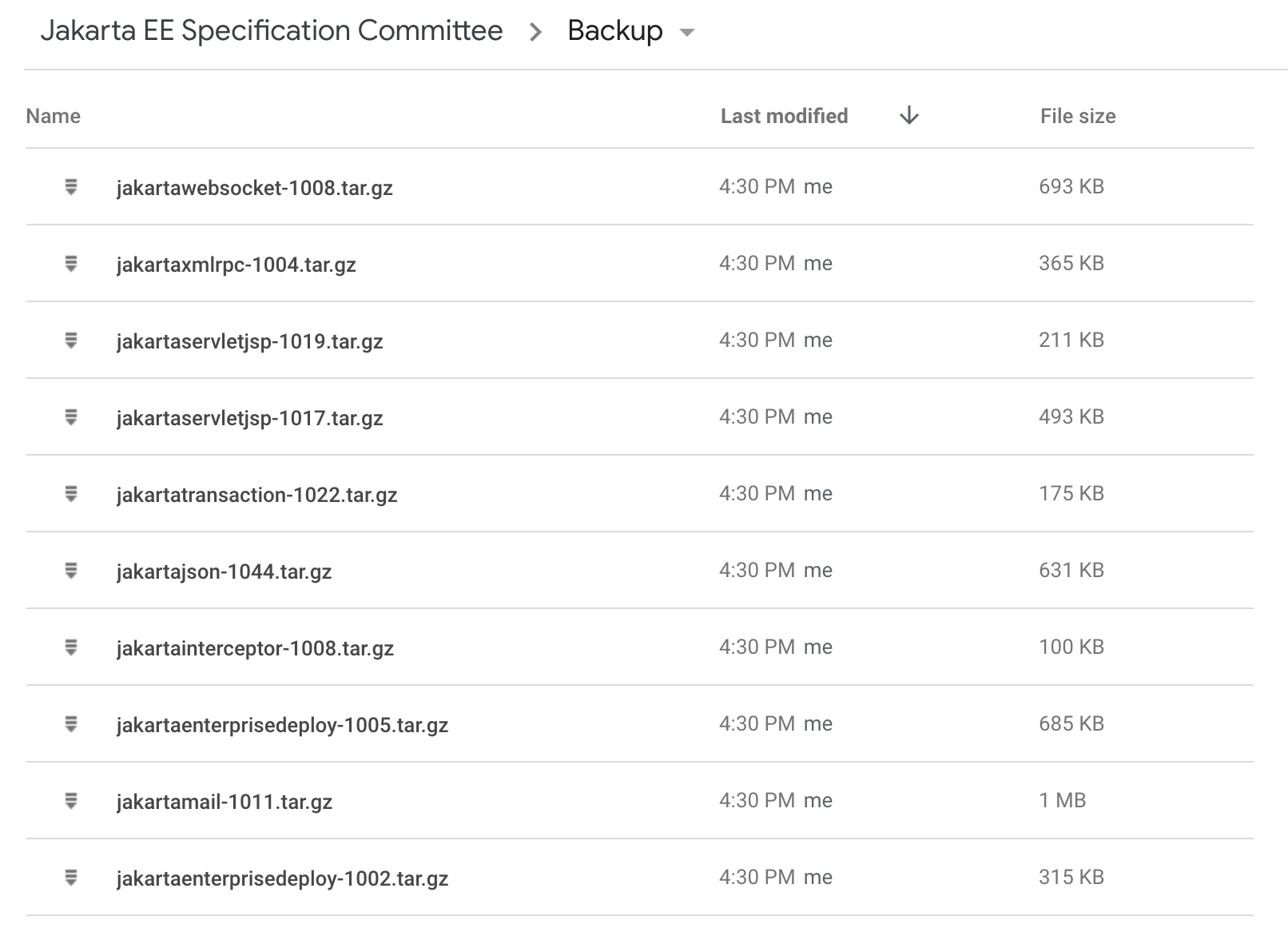The image size is (1288, 948).
Task: Click the icon beside jakartajson-1044.tar.gz
Action: (71, 571)
